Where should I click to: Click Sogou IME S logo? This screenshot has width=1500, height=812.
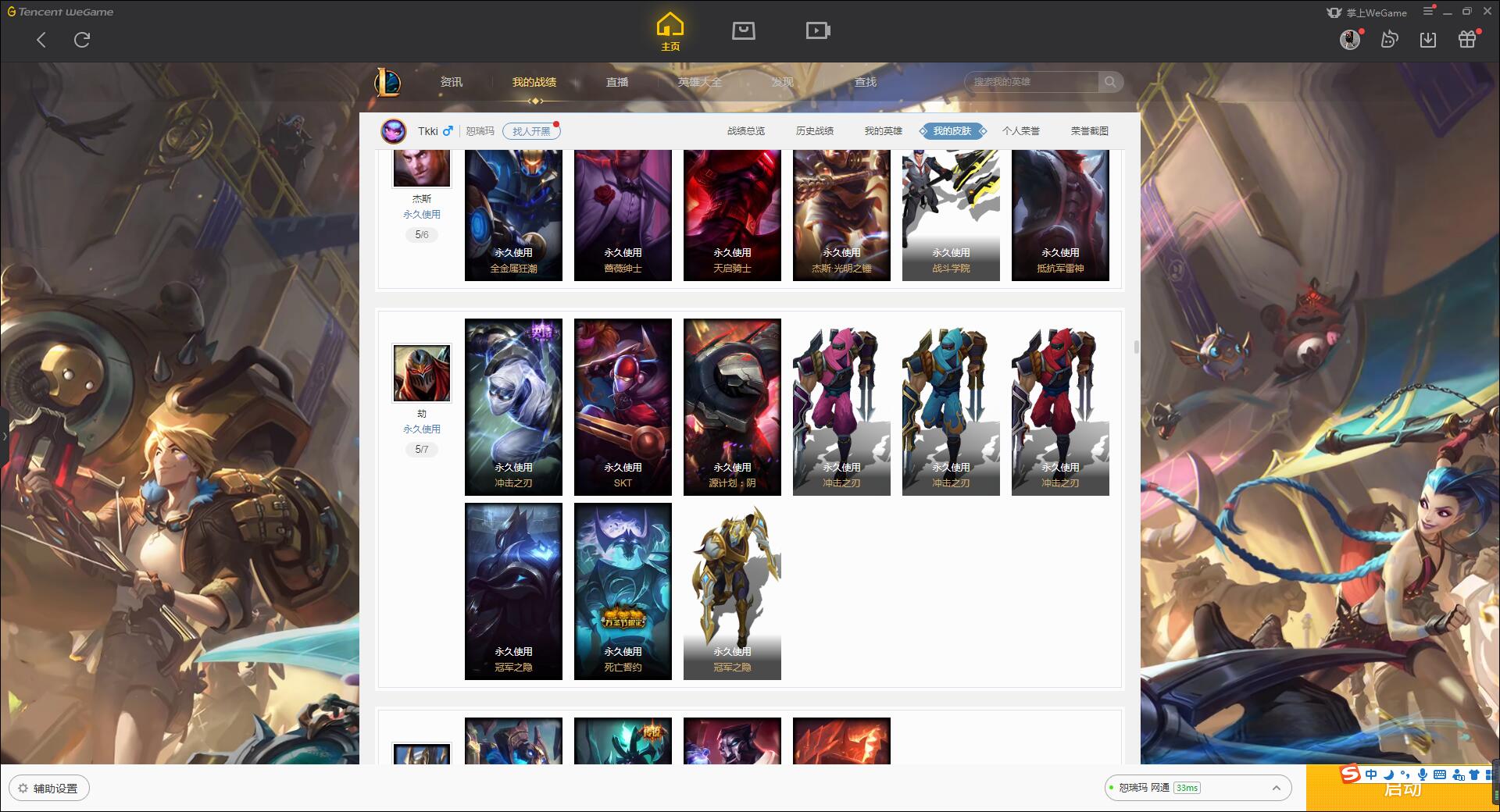[1350, 774]
